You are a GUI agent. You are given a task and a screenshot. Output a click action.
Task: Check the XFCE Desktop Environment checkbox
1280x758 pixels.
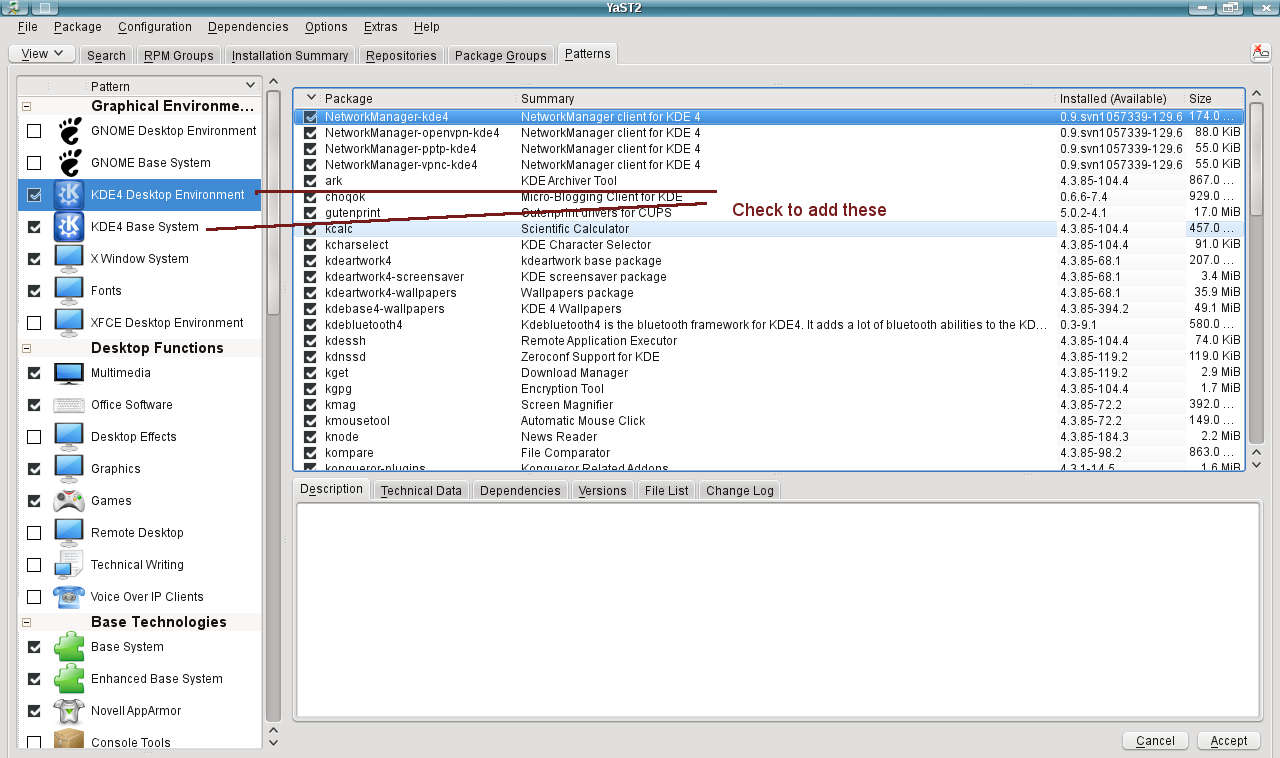coord(34,323)
